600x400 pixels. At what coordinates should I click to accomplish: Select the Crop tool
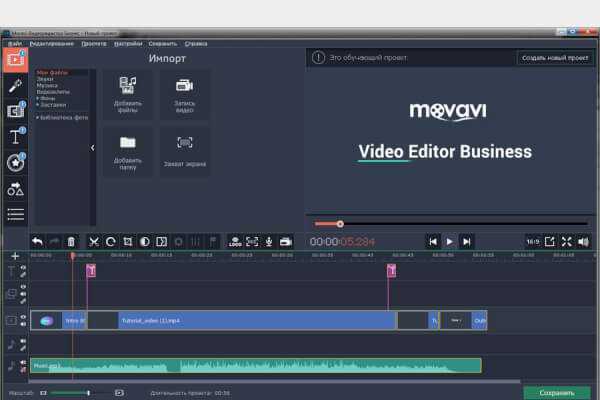pos(128,242)
